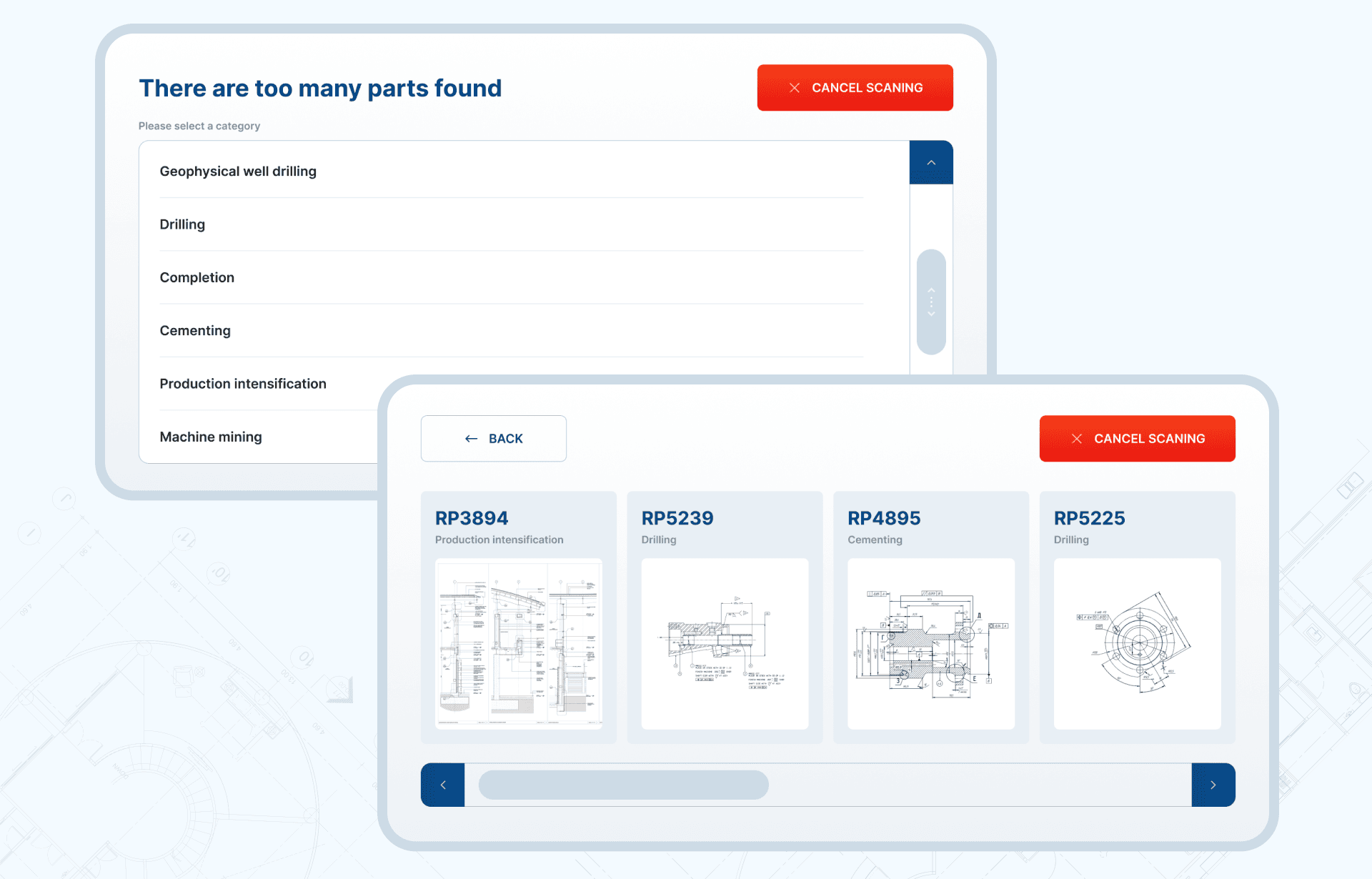Choose the Cementing category
Screen dimensions: 1372x879
coord(195,331)
